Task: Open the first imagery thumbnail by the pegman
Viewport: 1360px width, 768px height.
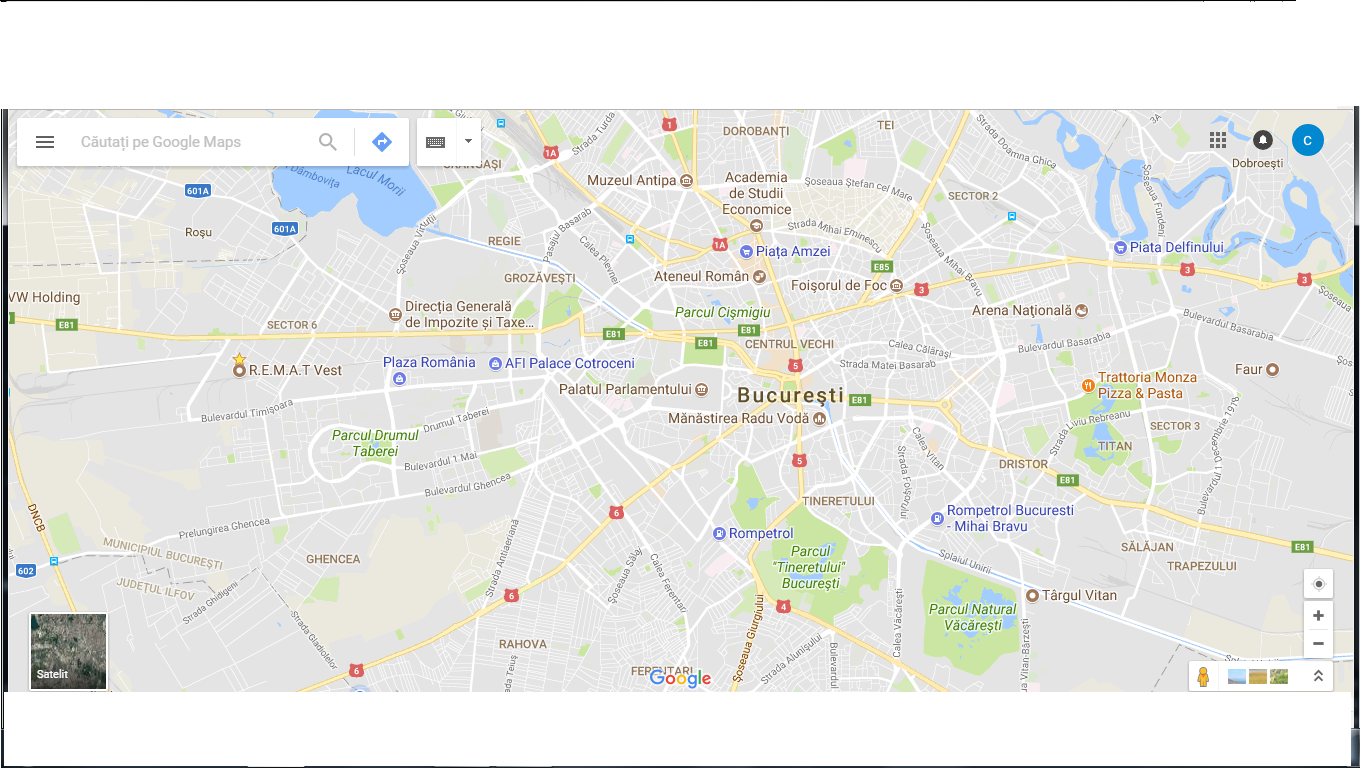Action: coord(1237,677)
